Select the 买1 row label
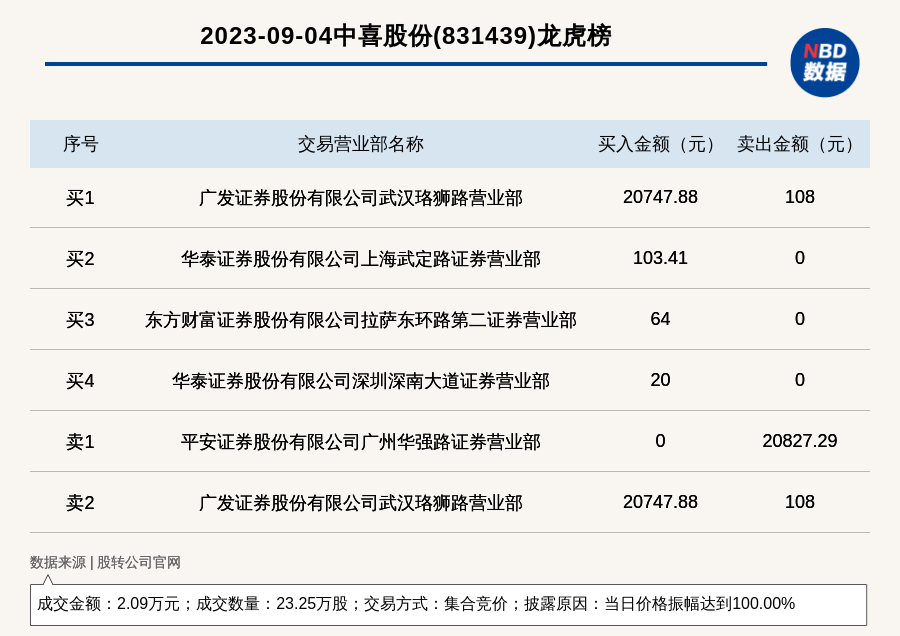The image size is (900, 636). pos(80,197)
